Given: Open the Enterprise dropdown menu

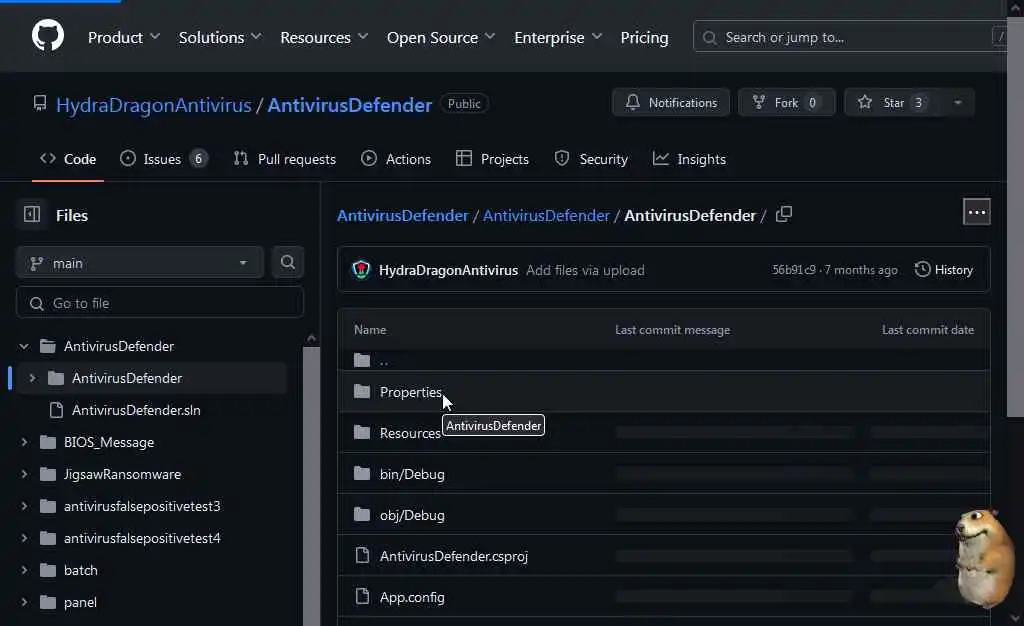Looking at the screenshot, I should click(x=558, y=37).
